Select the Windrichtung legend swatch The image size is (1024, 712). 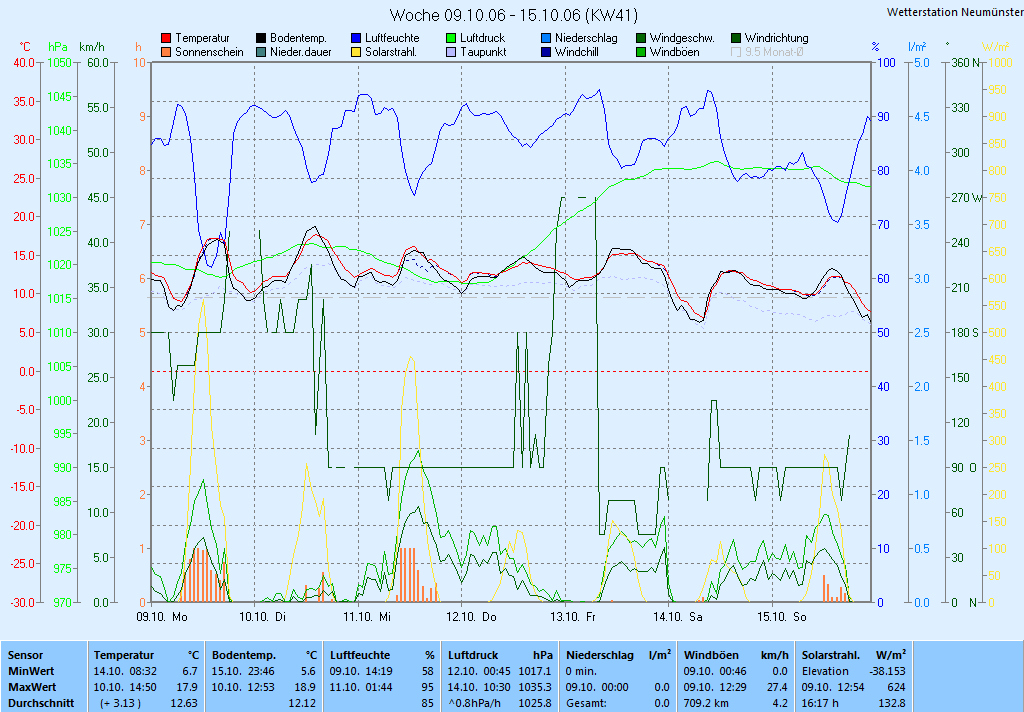pos(736,39)
